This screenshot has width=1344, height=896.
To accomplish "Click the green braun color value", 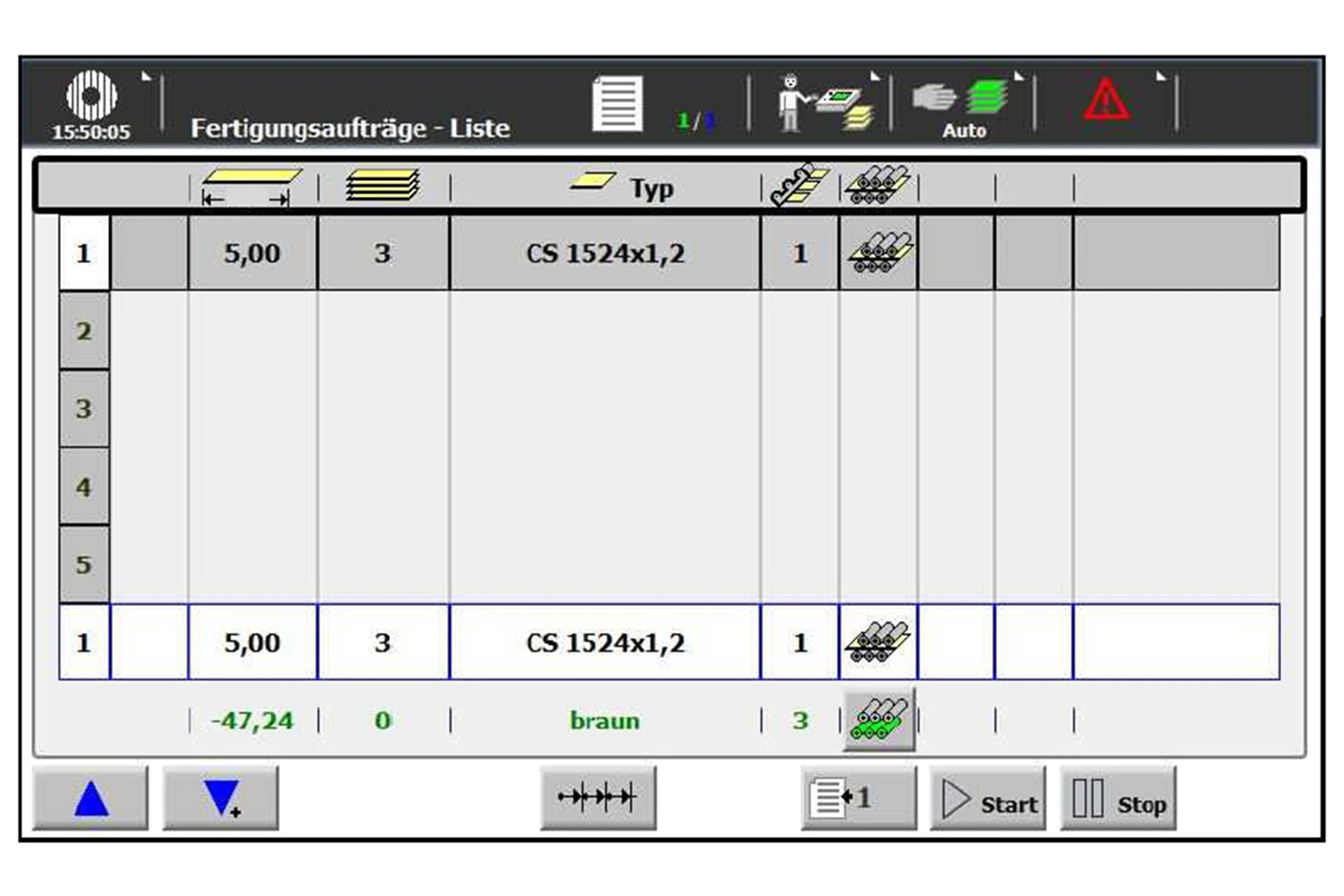I will [x=605, y=720].
